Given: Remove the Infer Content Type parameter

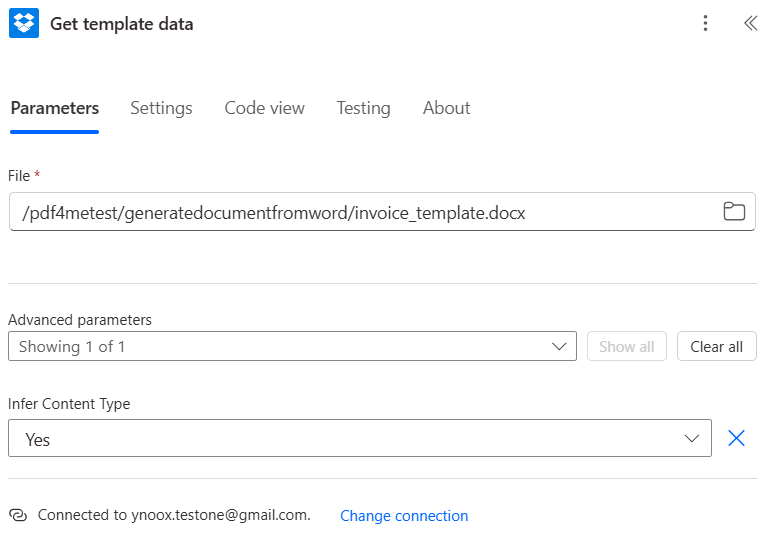Looking at the screenshot, I should tap(736, 438).
